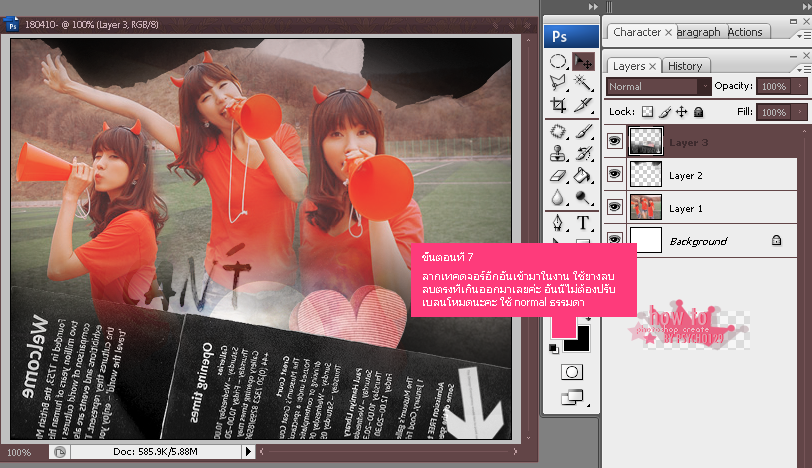Click the Fill 100% field
This screenshot has width=812, height=468.
(x=774, y=112)
